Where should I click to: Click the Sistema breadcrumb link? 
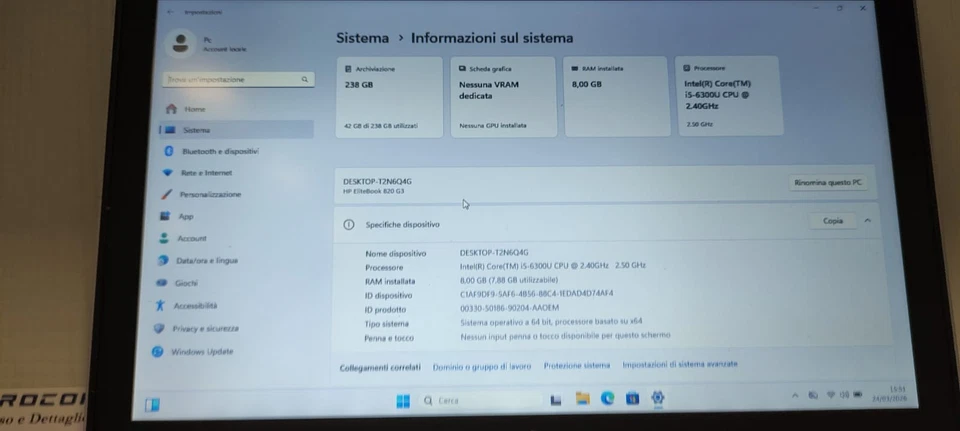362,38
